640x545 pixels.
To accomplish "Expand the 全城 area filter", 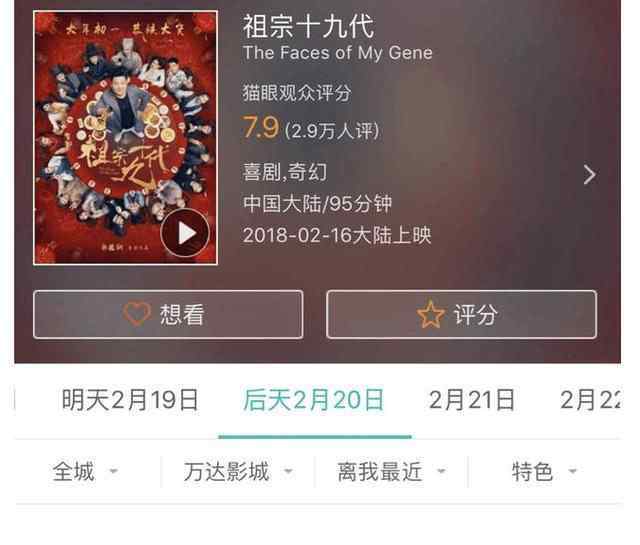I will pos(86,472).
